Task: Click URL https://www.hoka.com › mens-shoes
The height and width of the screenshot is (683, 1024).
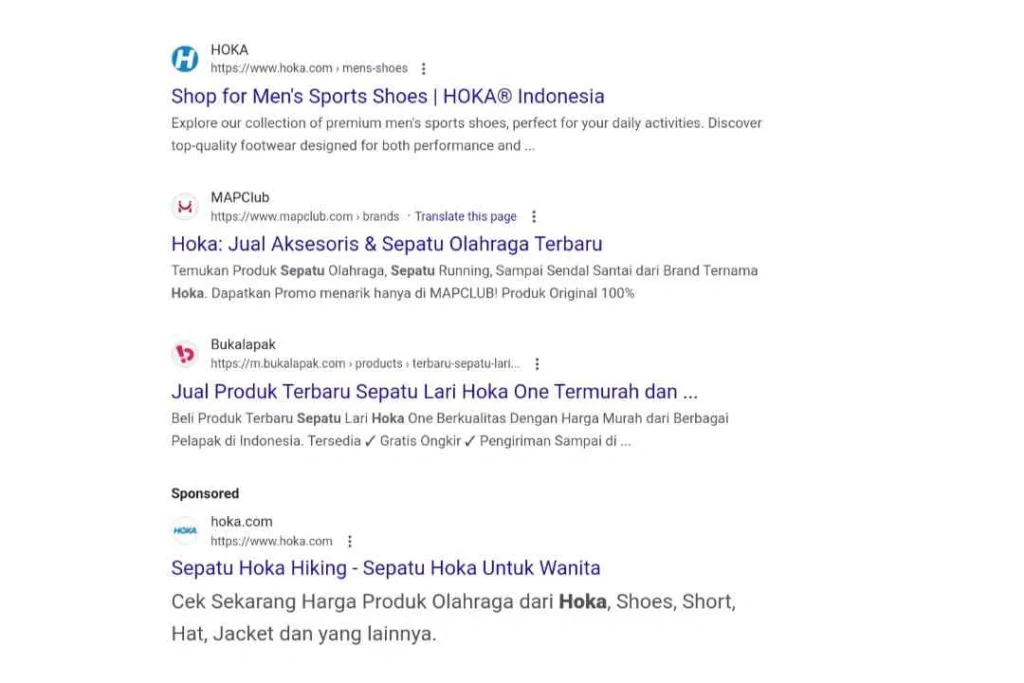Action: (309, 69)
